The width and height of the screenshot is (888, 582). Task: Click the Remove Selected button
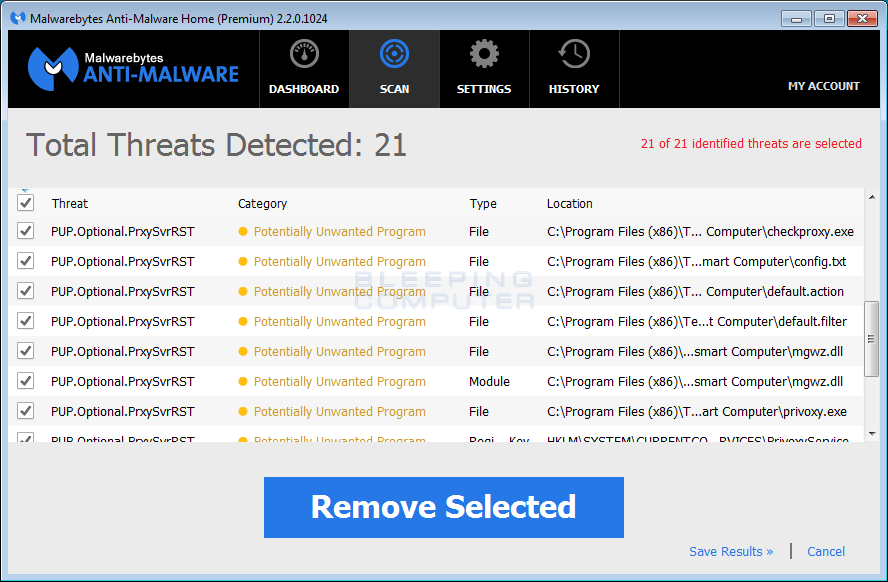tap(443, 507)
